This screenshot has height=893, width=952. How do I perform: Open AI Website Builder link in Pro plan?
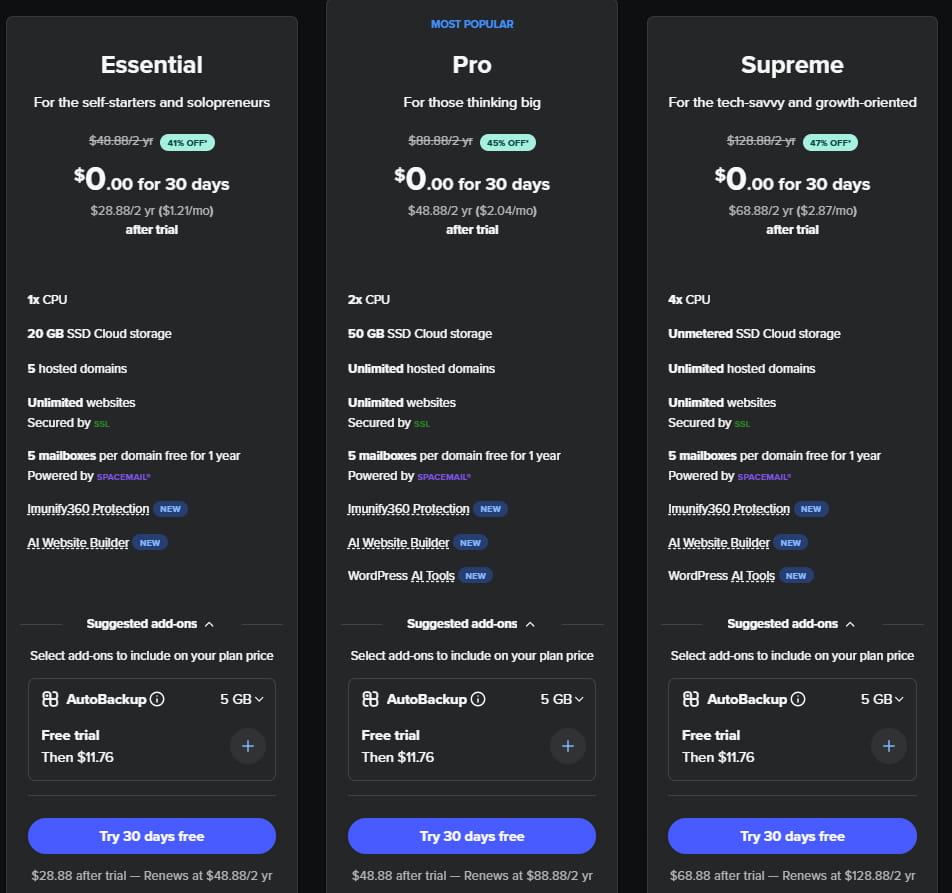coord(398,543)
